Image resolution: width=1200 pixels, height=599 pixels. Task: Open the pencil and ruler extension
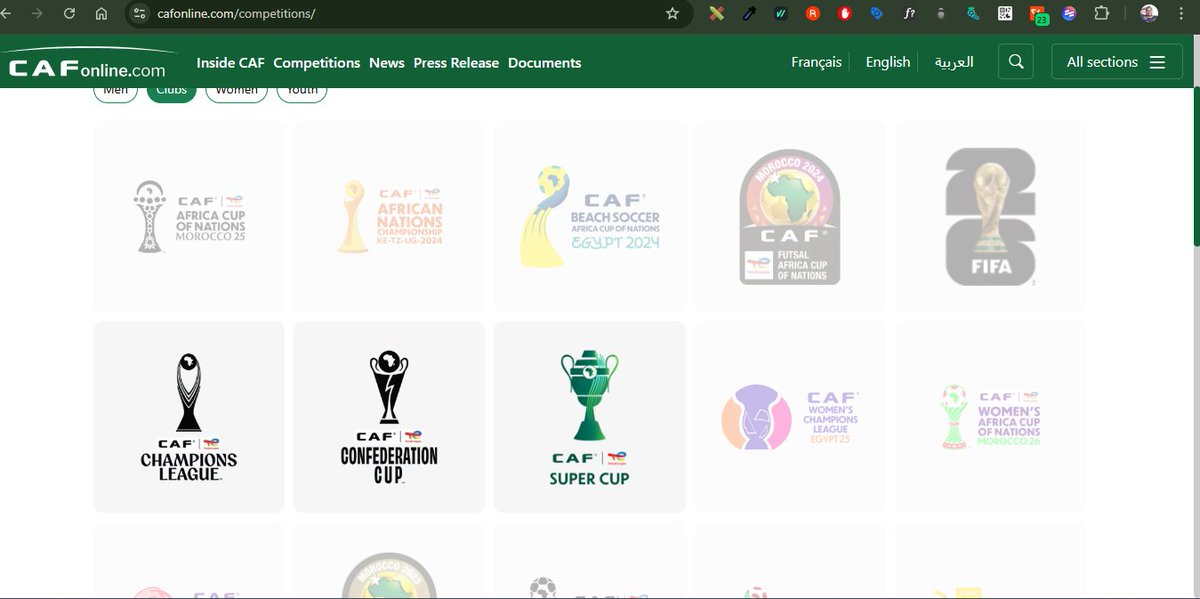(717, 14)
